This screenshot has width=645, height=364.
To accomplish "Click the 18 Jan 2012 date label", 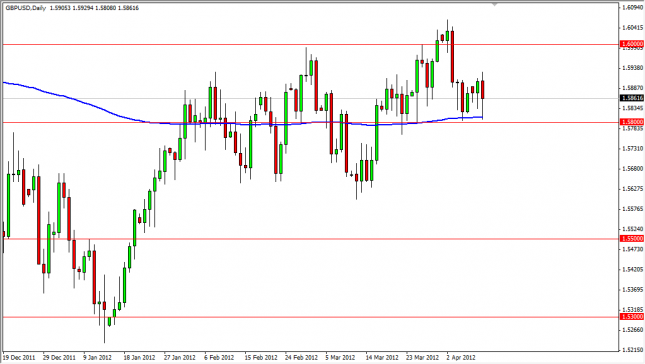I will tap(139, 357).
